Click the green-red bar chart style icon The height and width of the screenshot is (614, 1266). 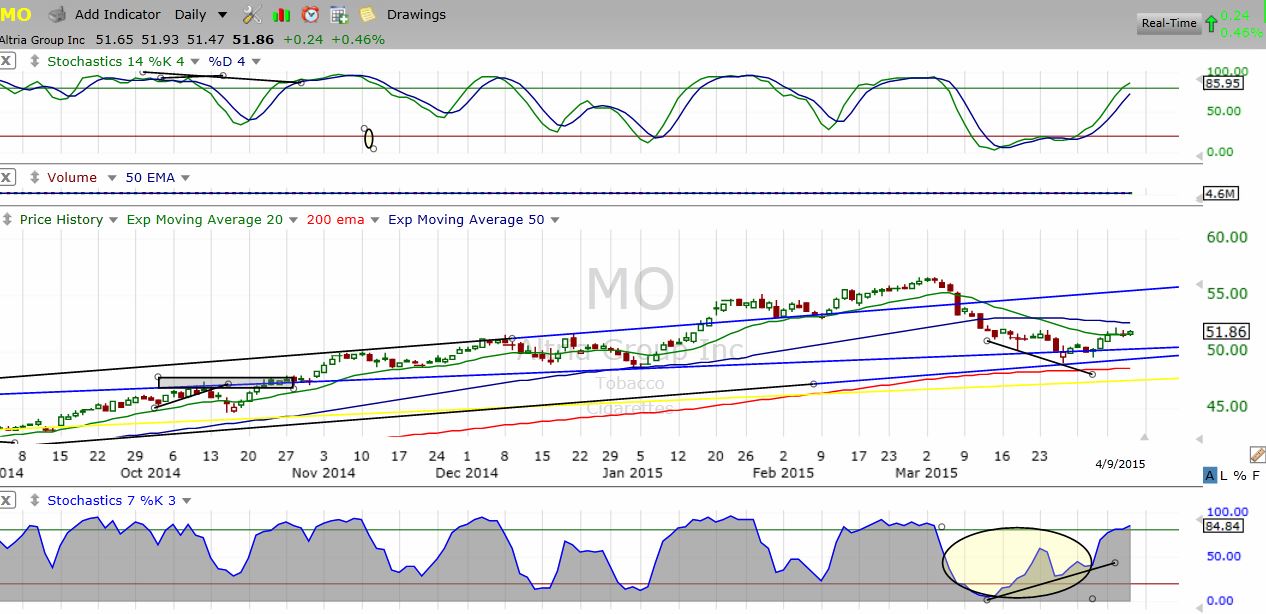pyautogui.click(x=281, y=15)
